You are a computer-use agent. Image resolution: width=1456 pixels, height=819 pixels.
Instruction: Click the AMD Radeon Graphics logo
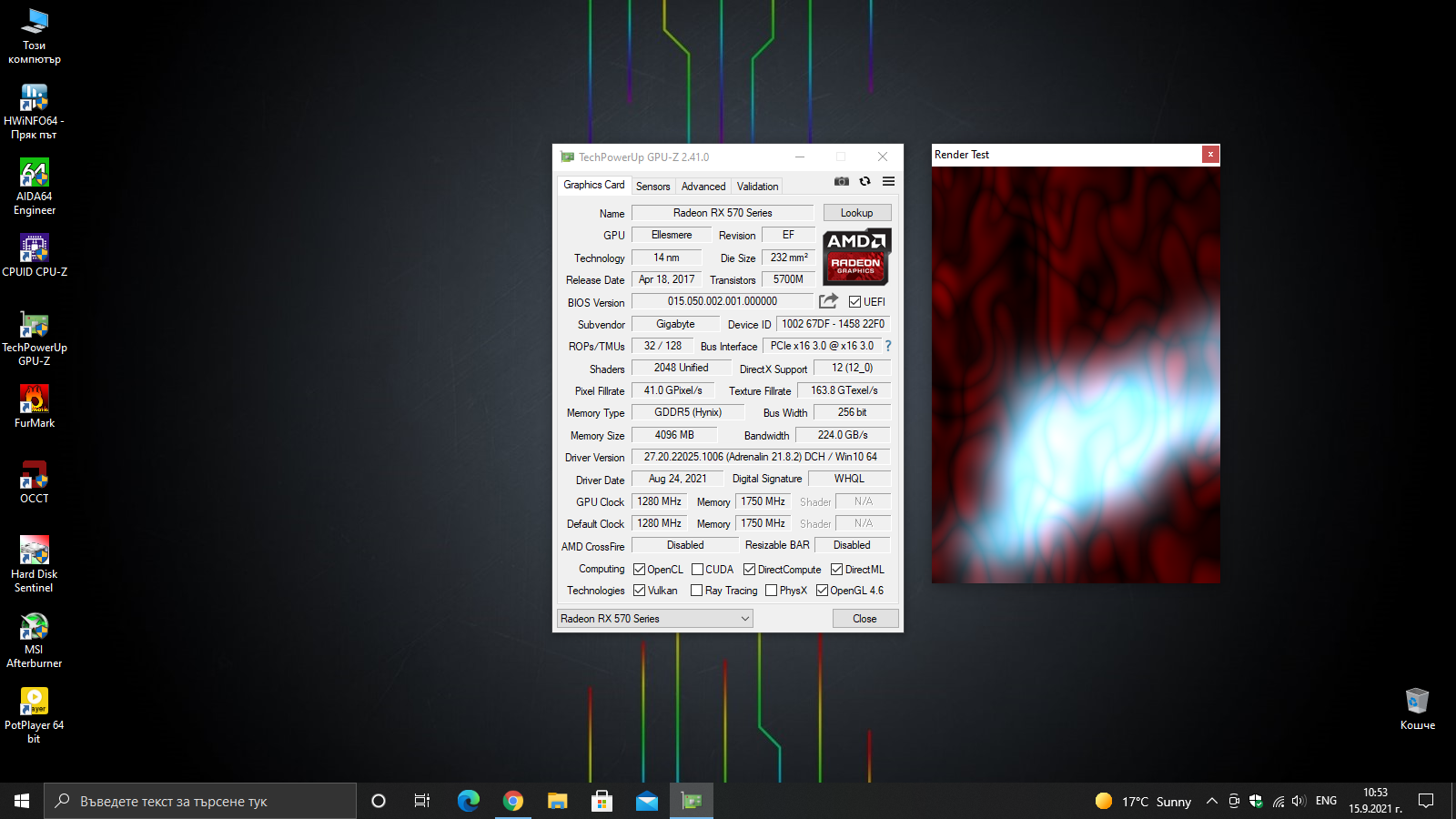click(x=856, y=257)
